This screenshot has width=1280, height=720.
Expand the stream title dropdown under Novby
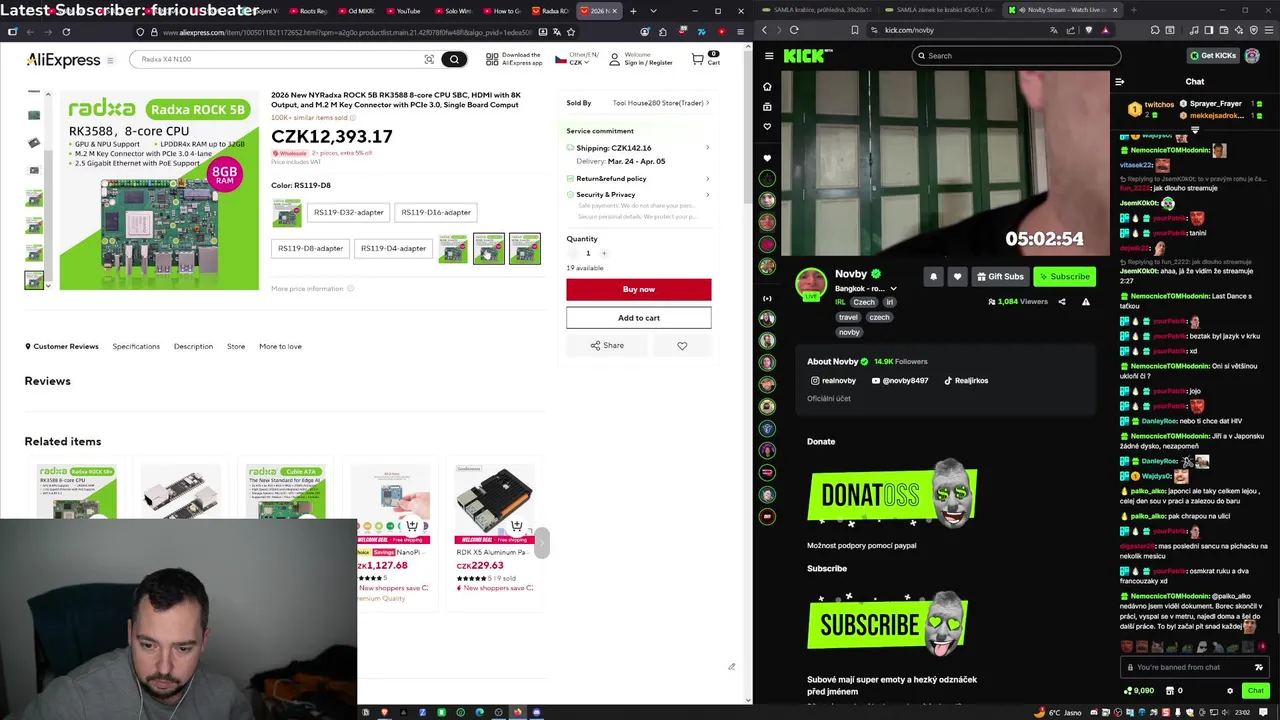(893, 289)
